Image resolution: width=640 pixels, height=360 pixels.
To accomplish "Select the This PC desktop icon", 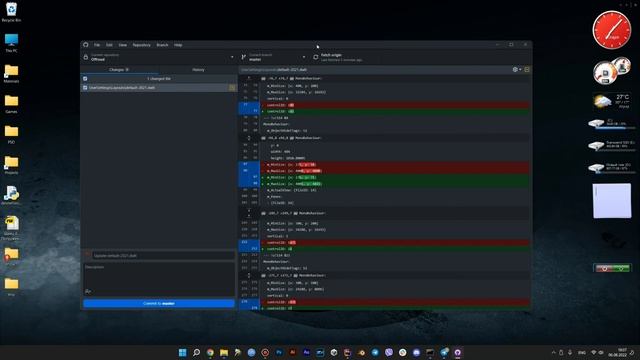I will (x=11, y=42).
